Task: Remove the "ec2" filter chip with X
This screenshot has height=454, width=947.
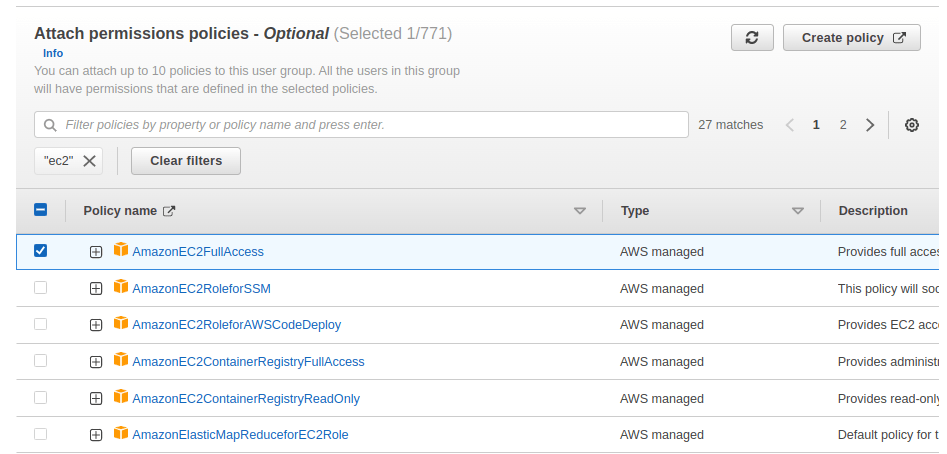Action: click(x=89, y=161)
